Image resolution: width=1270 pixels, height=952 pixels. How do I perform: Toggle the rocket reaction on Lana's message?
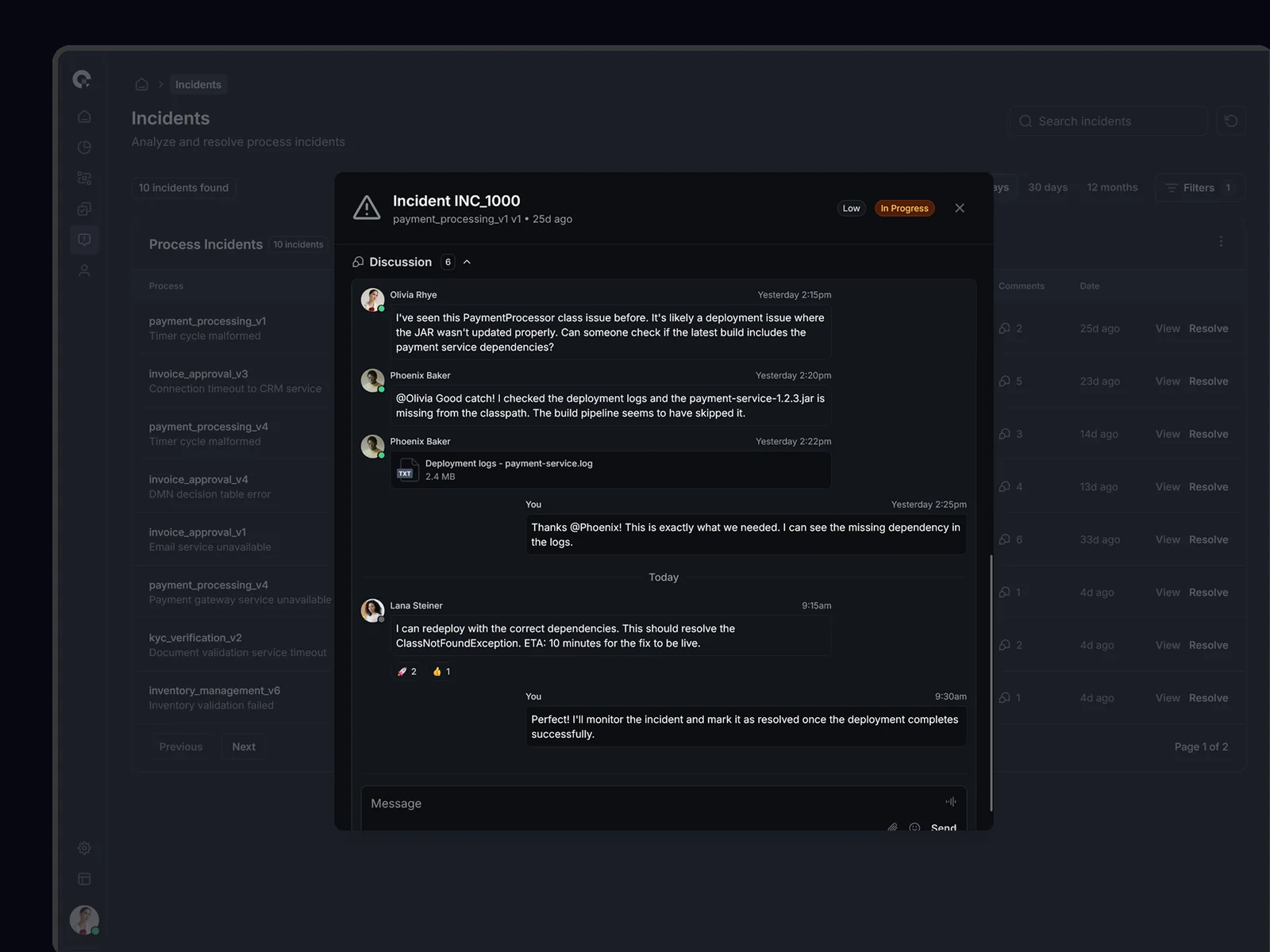click(x=407, y=671)
